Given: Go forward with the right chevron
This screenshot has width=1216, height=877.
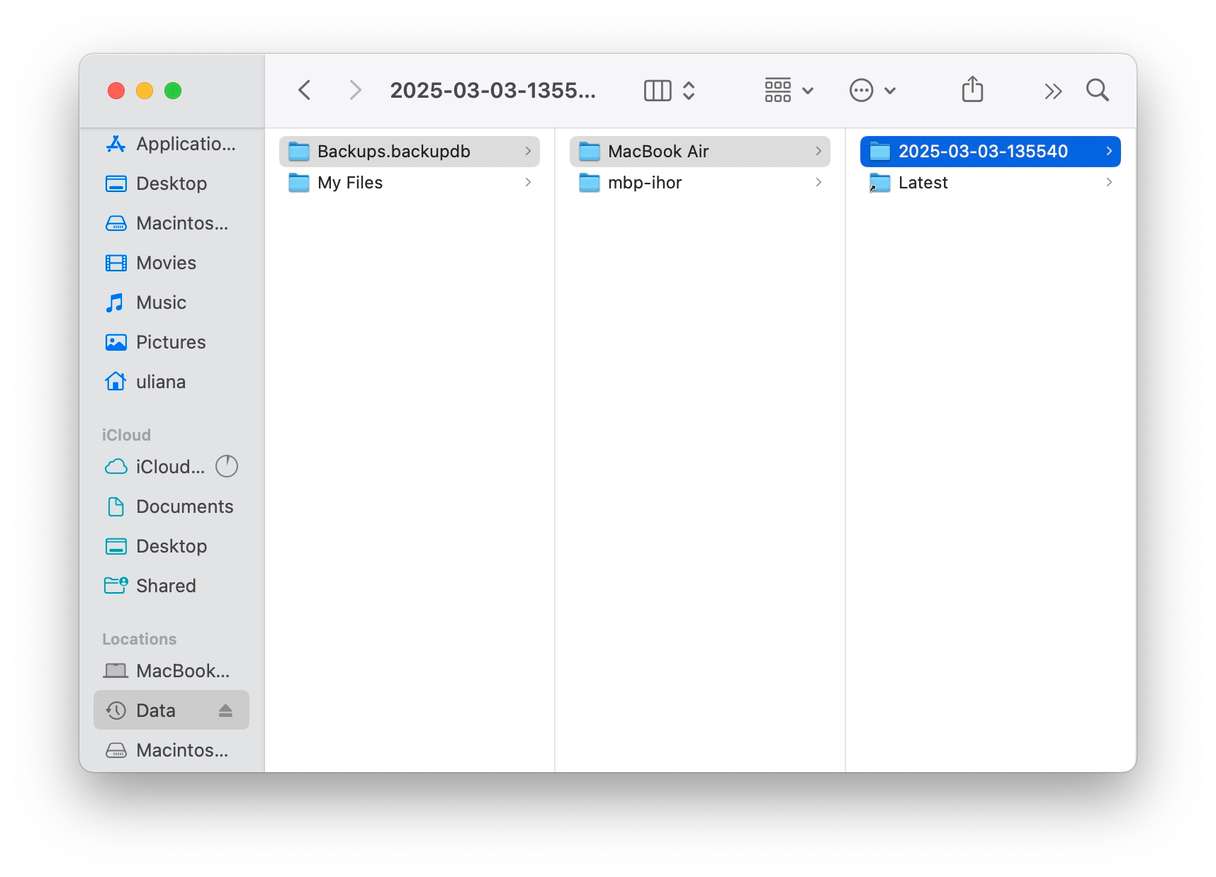Looking at the screenshot, I should tap(355, 91).
